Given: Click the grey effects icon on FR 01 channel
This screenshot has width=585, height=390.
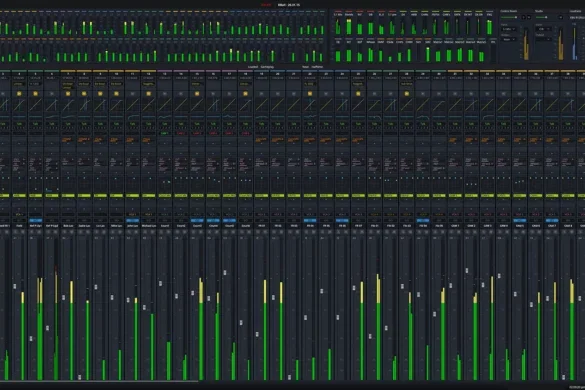Looking at the screenshot, I should [262, 94].
